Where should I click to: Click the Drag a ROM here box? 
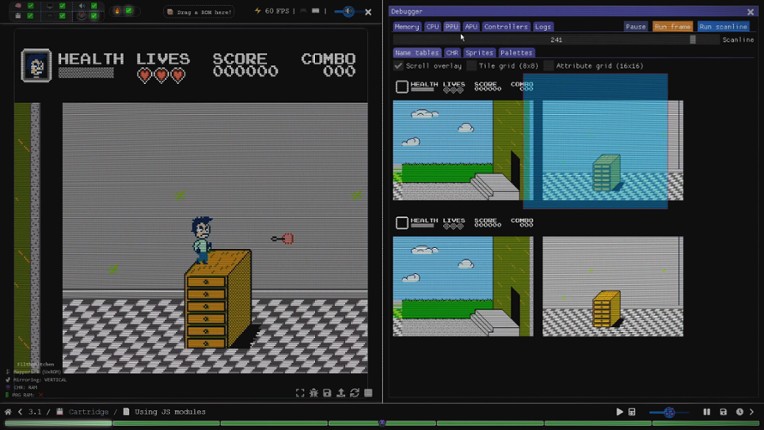(x=199, y=12)
